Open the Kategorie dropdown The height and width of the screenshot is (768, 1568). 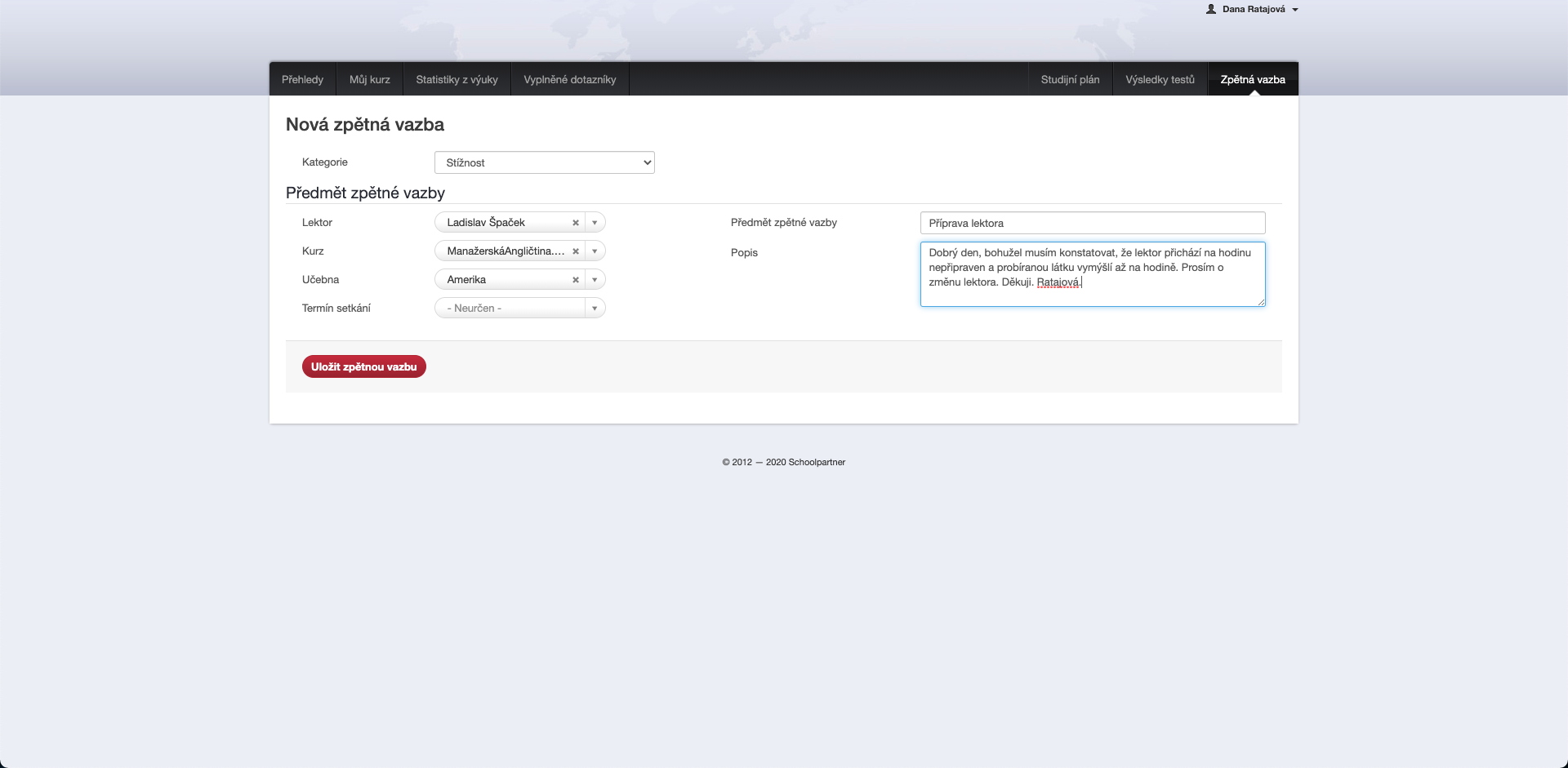pyautogui.click(x=544, y=162)
